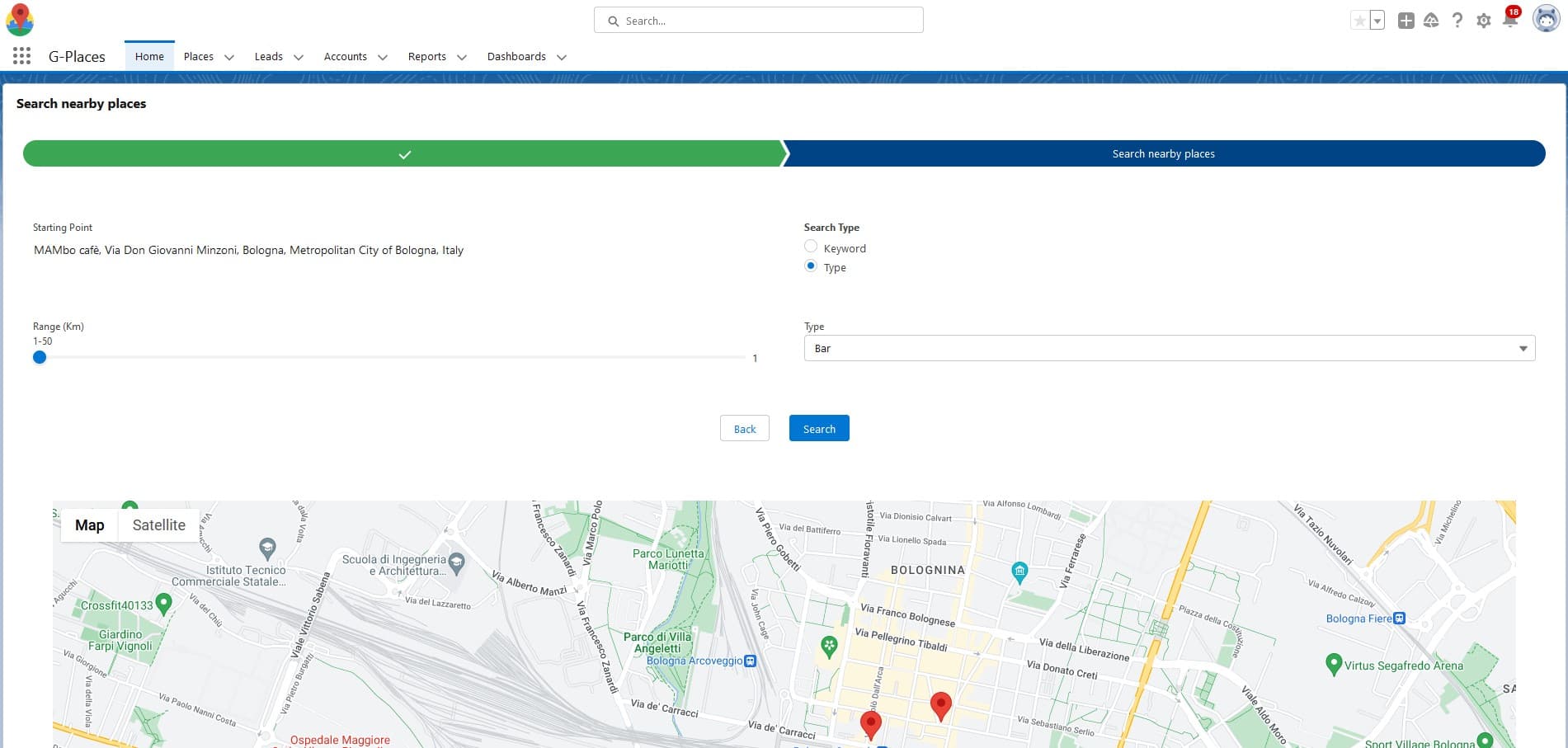Click the Scuola di Ingegneria school marker
1568x748 pixels.
pos(457,563)
